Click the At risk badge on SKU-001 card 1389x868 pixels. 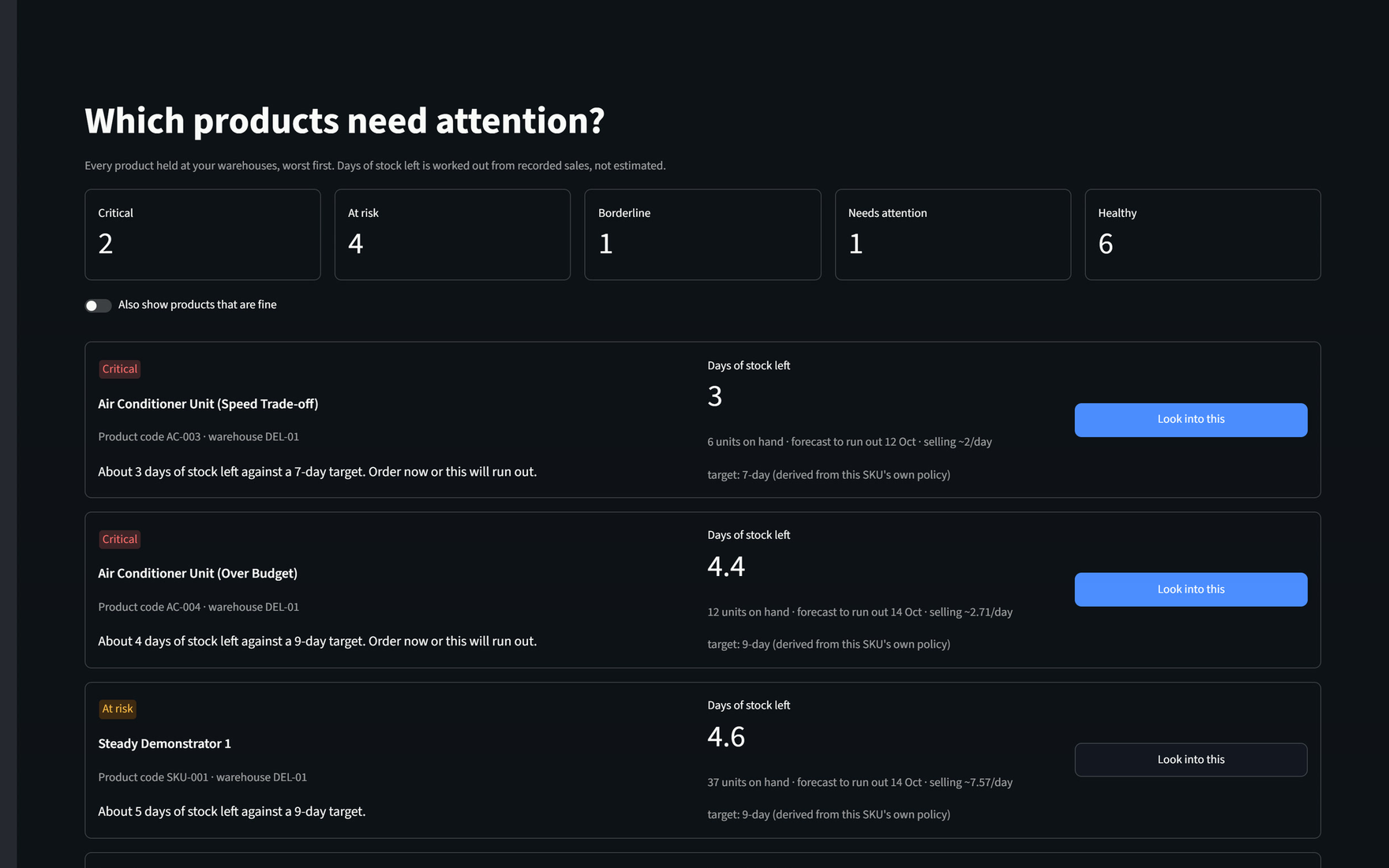pos(118,709)
